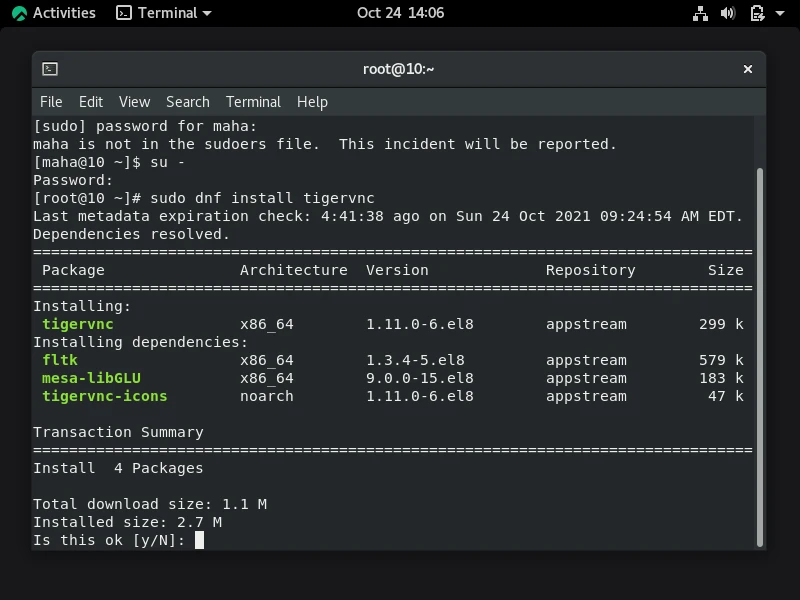Screen dimensions: 800x600
Task: Click the battery power status icon
Action: point(757,13)
